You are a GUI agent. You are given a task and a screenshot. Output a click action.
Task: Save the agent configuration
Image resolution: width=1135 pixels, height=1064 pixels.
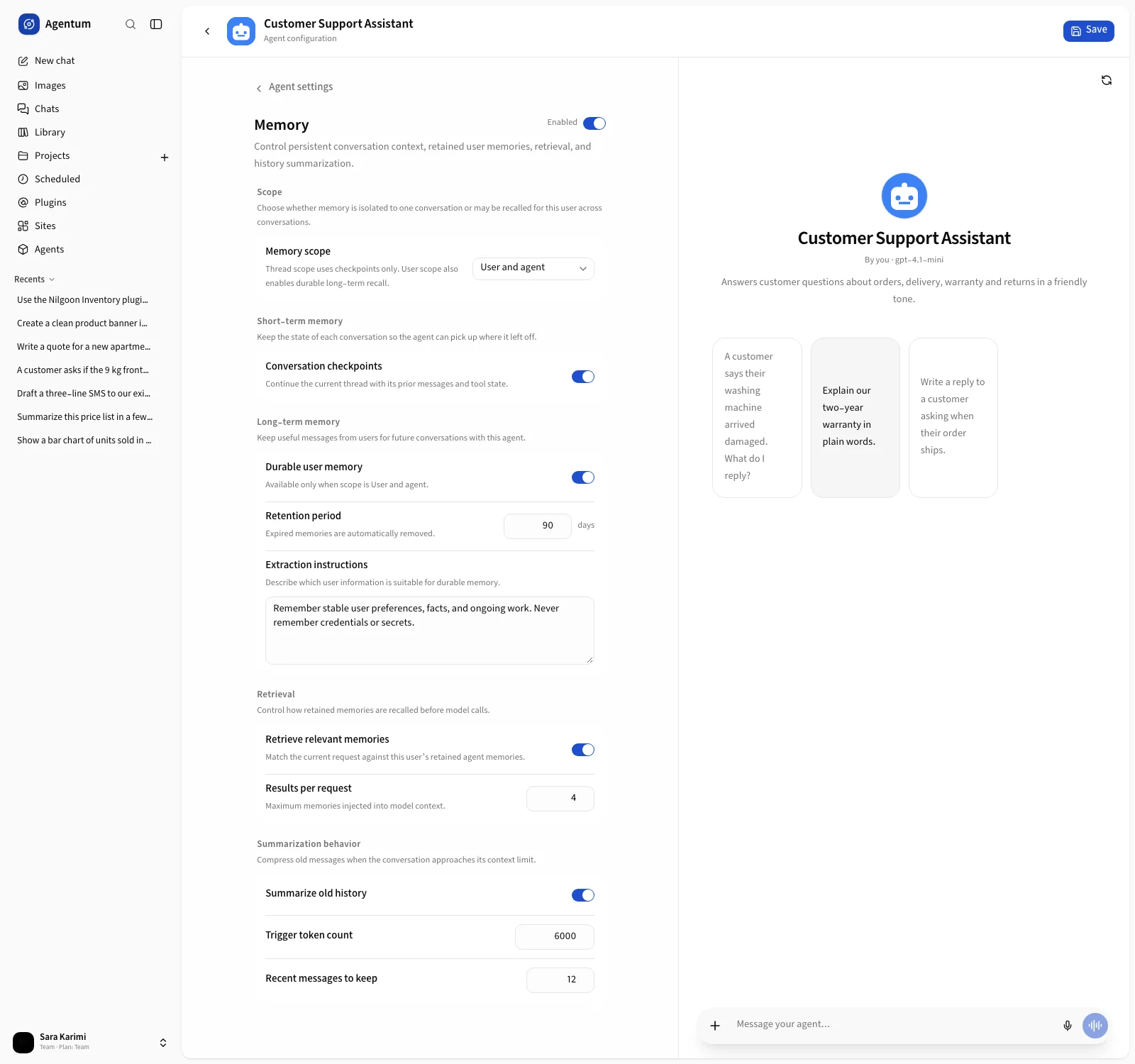(1088, 31)
